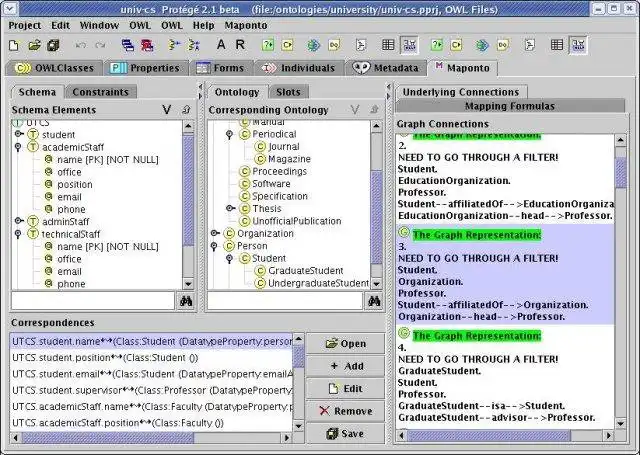
Task: Redo the action from the toolbar
Action: click(x=100, y=45)
